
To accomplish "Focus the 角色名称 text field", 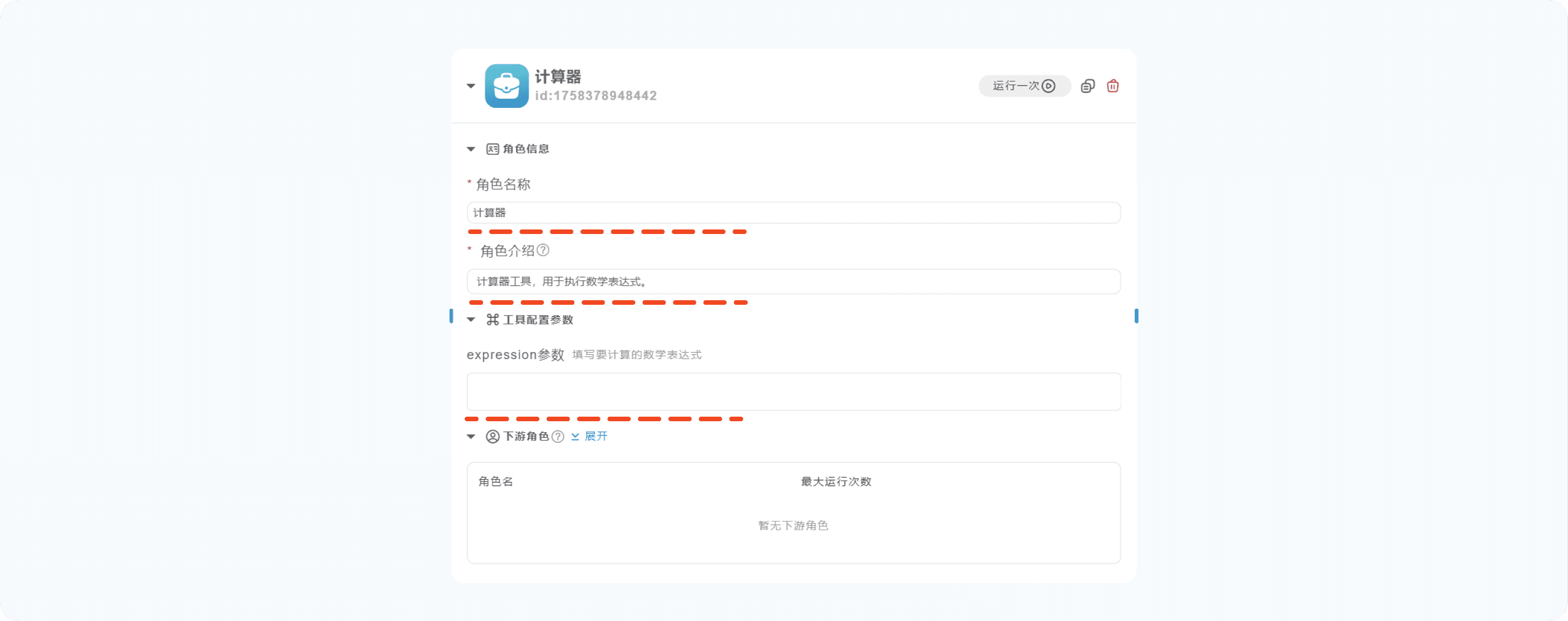I will pyautogui.click(x=793, y=212).
